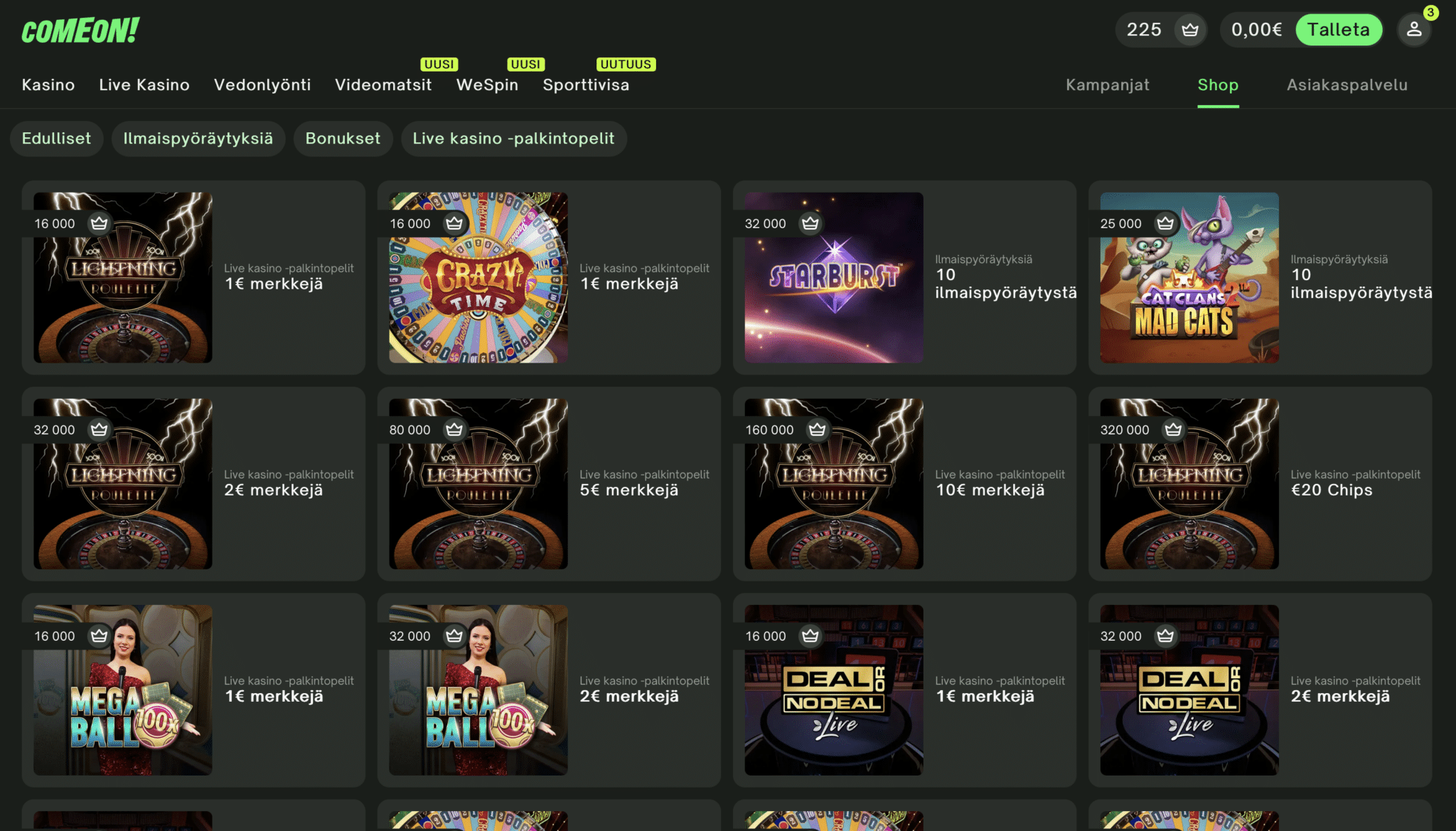Click 2€ merkkejä on Mega Ball card
Image resolution: width=1456 pixels, height=831 pixels.
pos(629,697)
